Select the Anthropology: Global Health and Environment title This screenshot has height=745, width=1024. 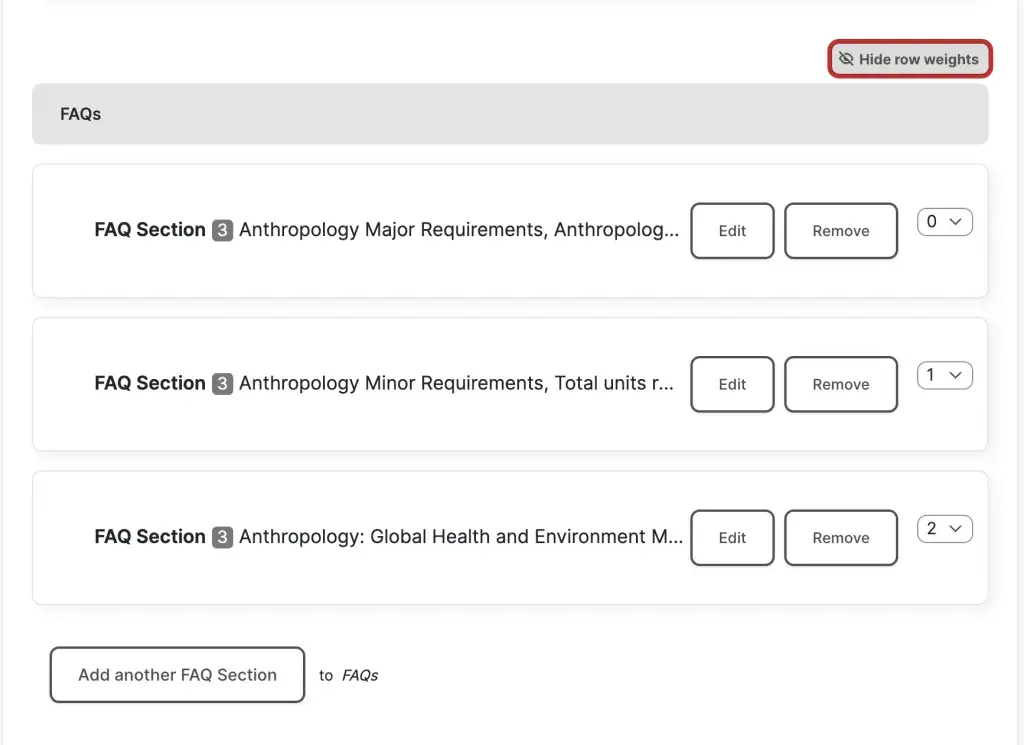point(461,537)
